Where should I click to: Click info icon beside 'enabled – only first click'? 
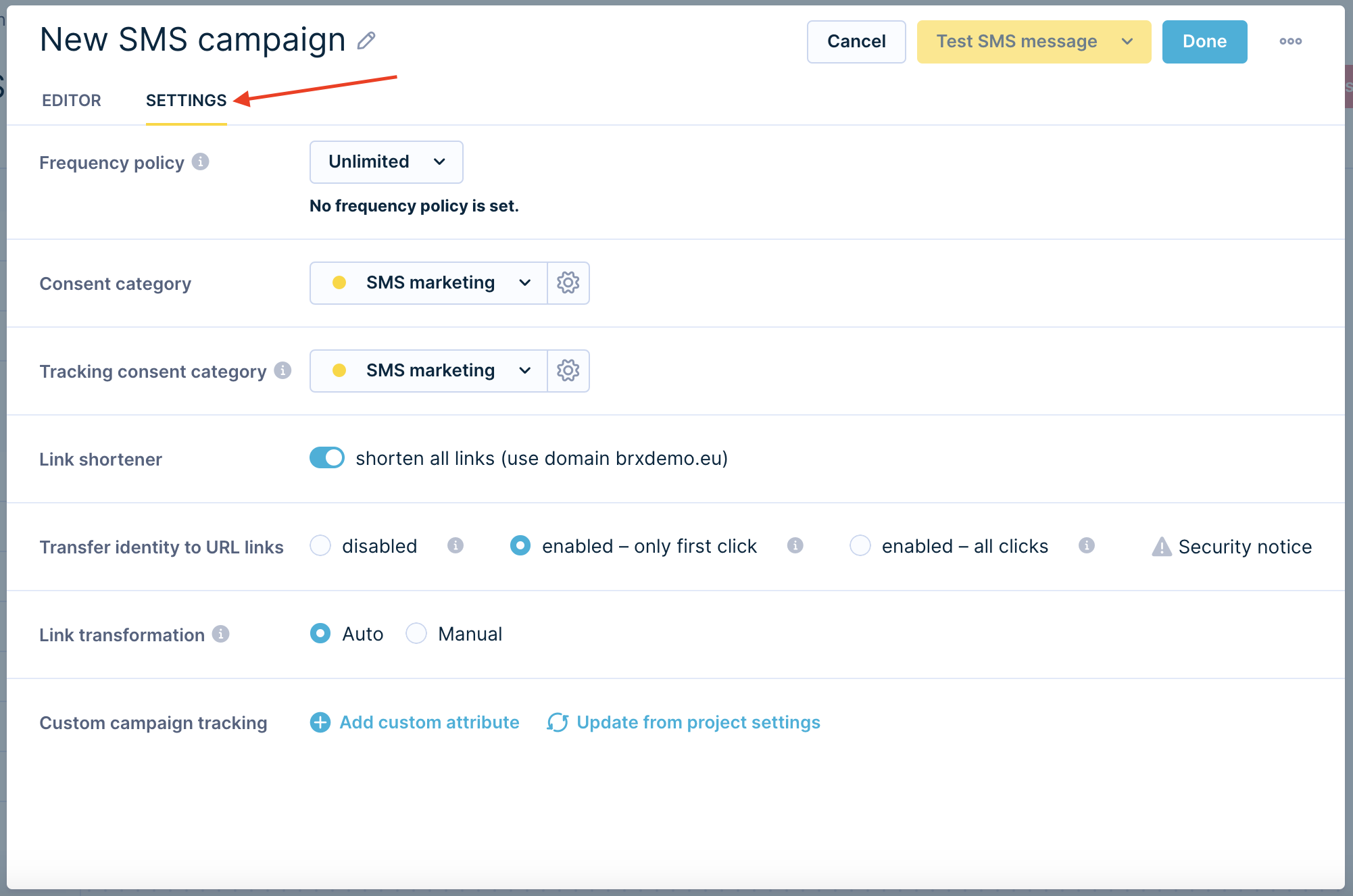tap(795, 545)
